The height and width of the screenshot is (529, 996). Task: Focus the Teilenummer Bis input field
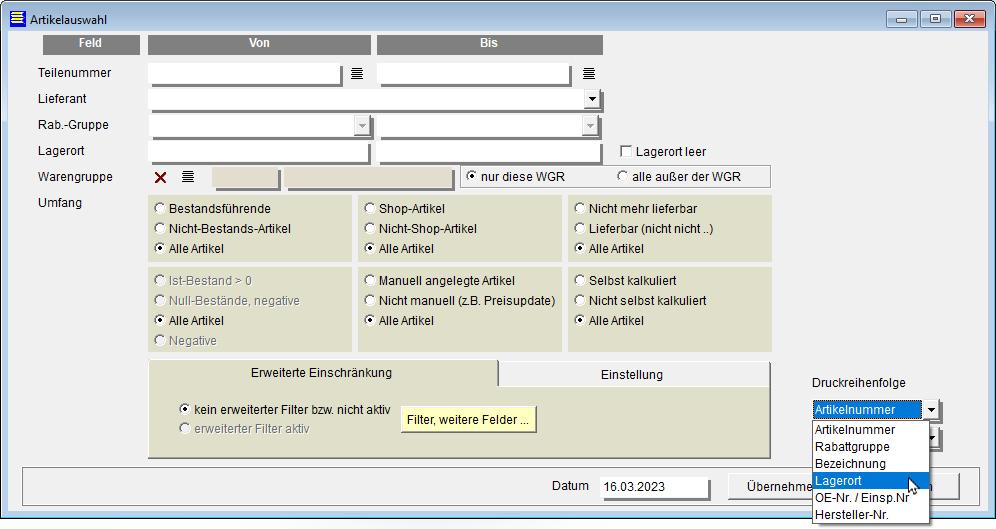[x=474, y=74]
